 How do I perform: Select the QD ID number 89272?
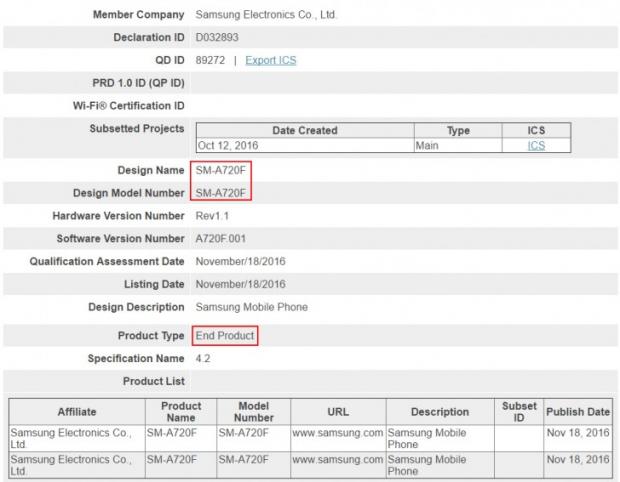209,60
